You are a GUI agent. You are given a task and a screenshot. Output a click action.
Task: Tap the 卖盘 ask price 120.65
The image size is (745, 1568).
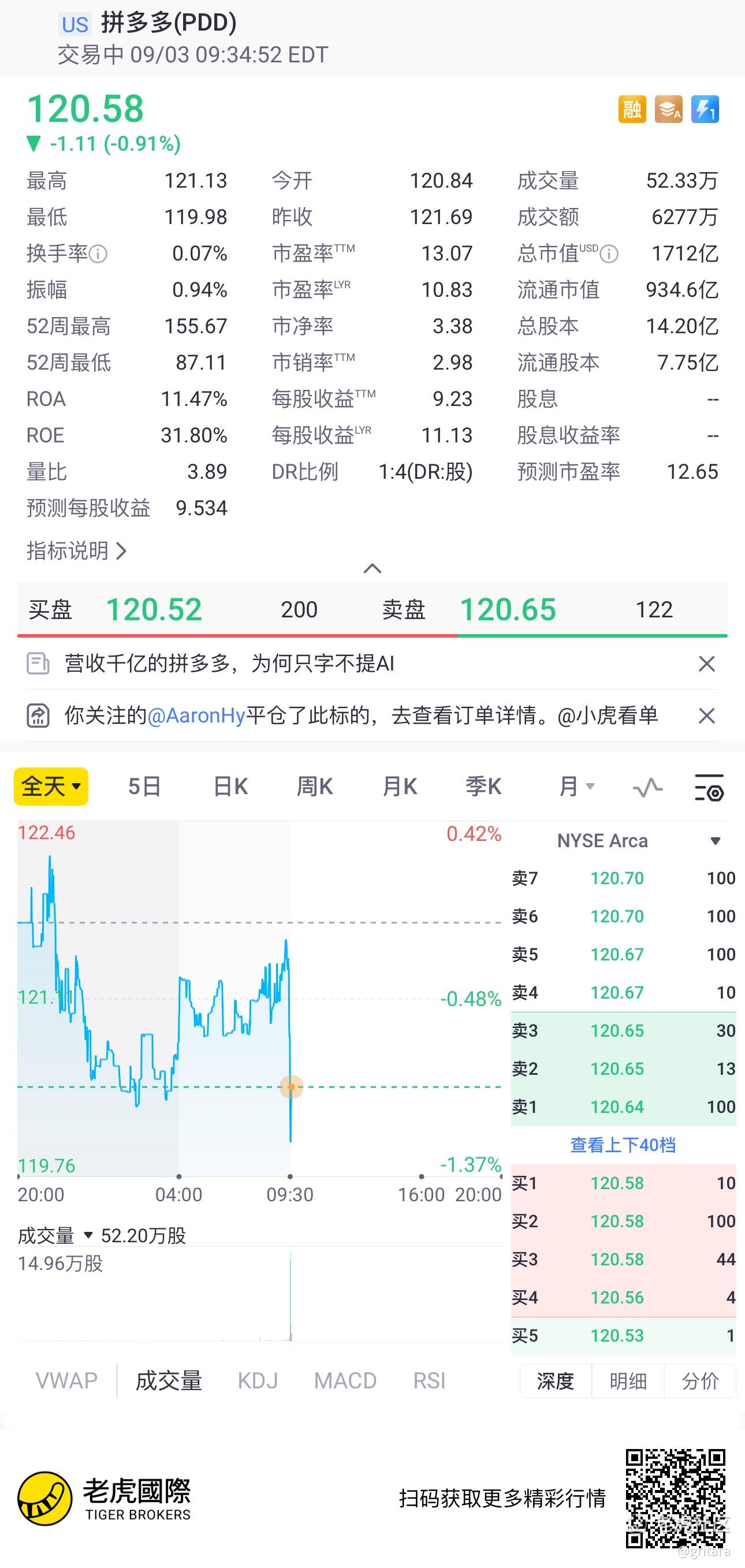(508, 609)
